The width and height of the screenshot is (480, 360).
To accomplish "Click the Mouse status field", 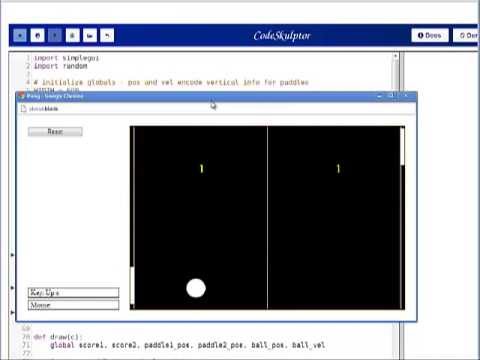I will (x=73, y=305).
